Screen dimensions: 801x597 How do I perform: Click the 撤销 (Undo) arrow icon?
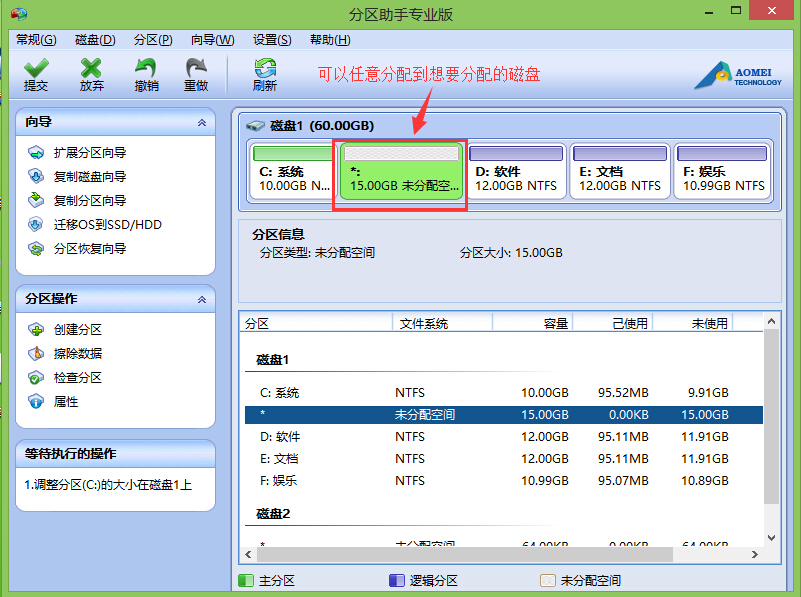pos(146,68)
